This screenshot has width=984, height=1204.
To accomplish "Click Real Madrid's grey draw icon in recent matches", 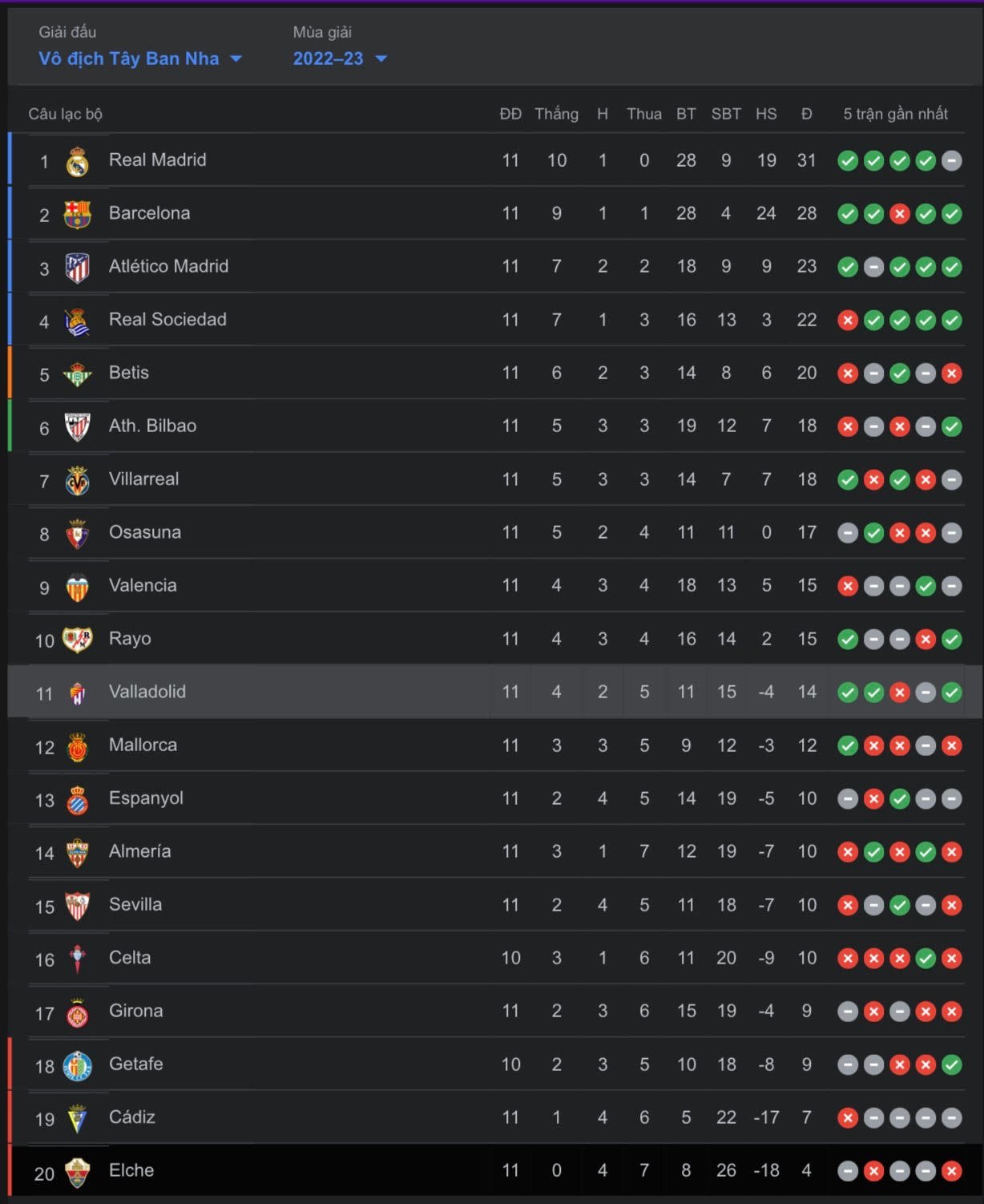I will click(x=951, y=161).
